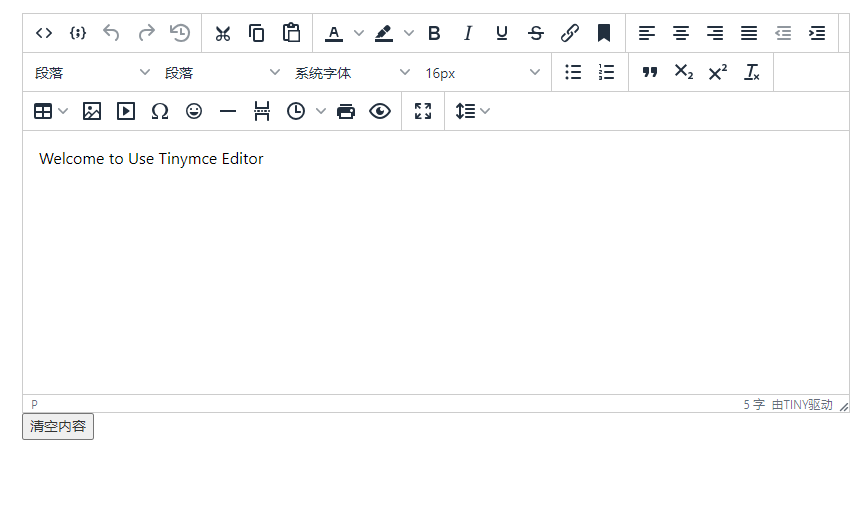
Task: Open the source code view
Action: point(44,33)
